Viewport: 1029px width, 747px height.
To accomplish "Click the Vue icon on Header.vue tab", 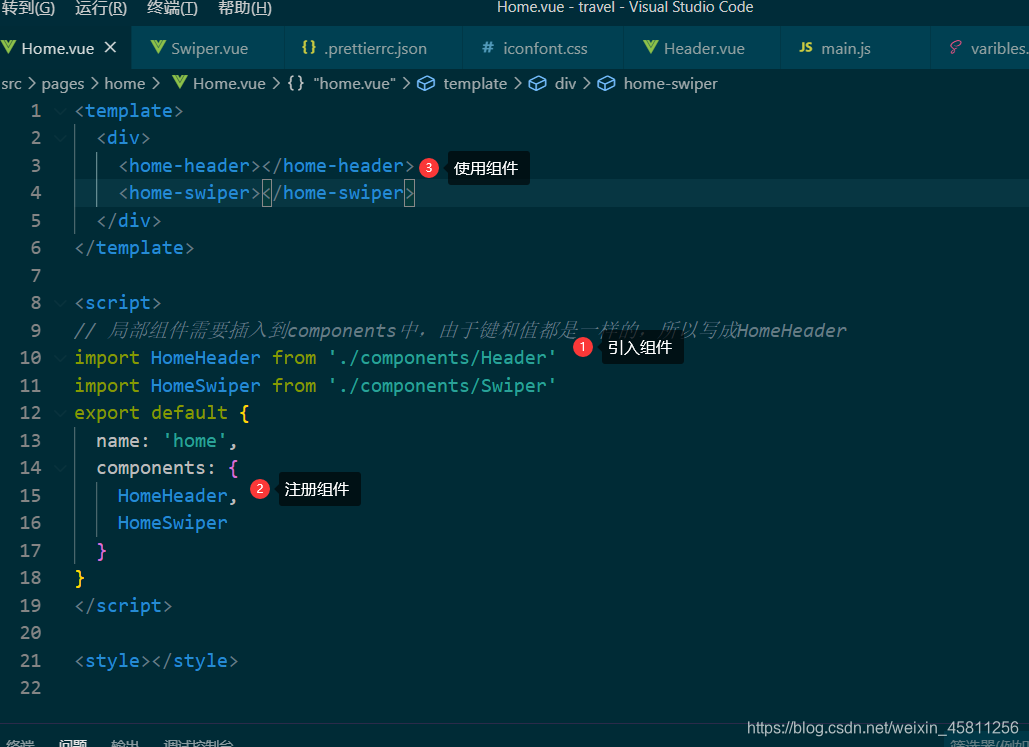I will [x=650, y=47].
